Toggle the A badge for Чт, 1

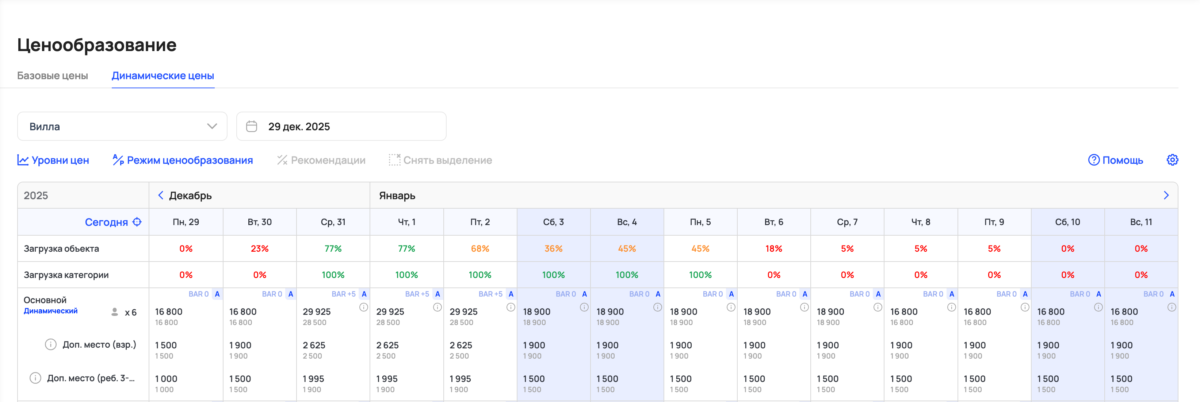tap(437, 294)
